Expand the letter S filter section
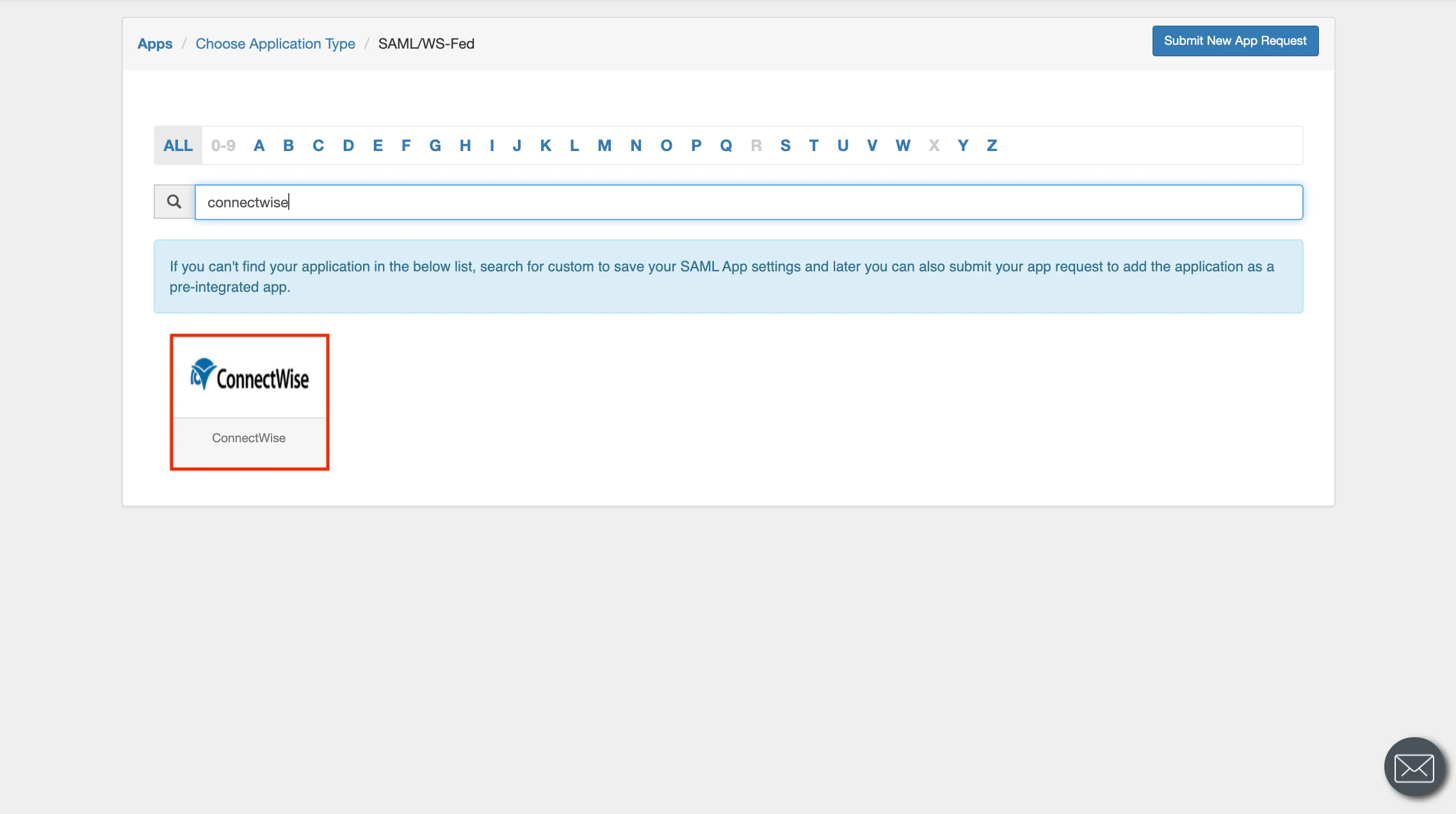 pyautogui.click(x=786, y=145)
